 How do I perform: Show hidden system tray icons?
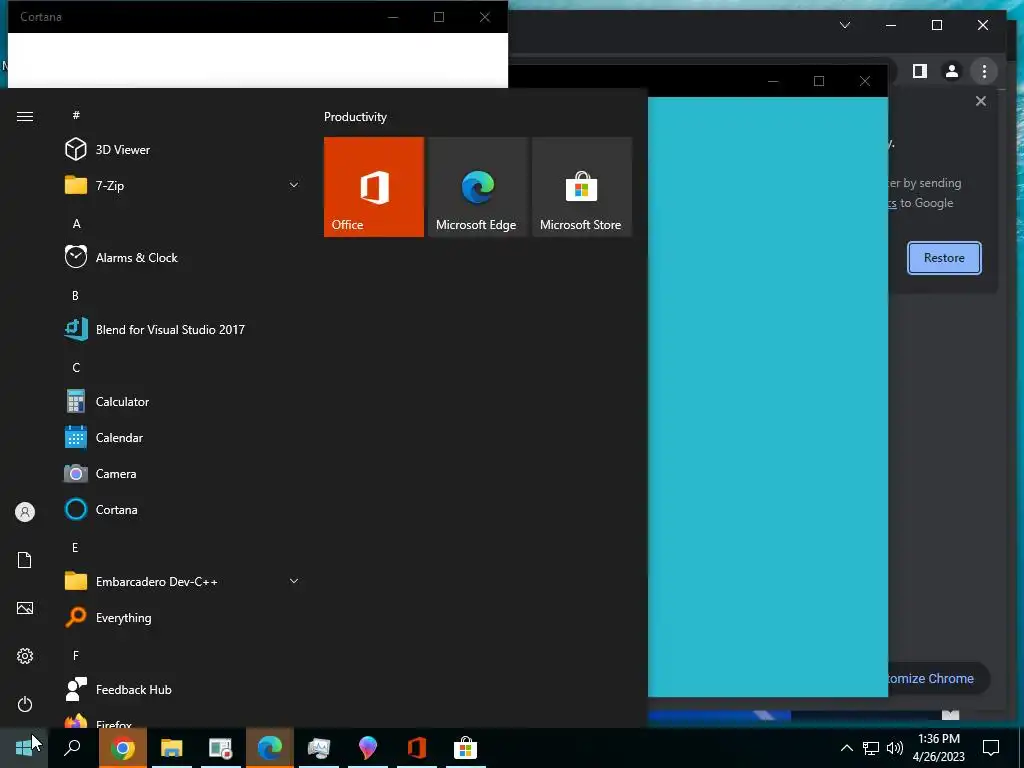(846, 748)
